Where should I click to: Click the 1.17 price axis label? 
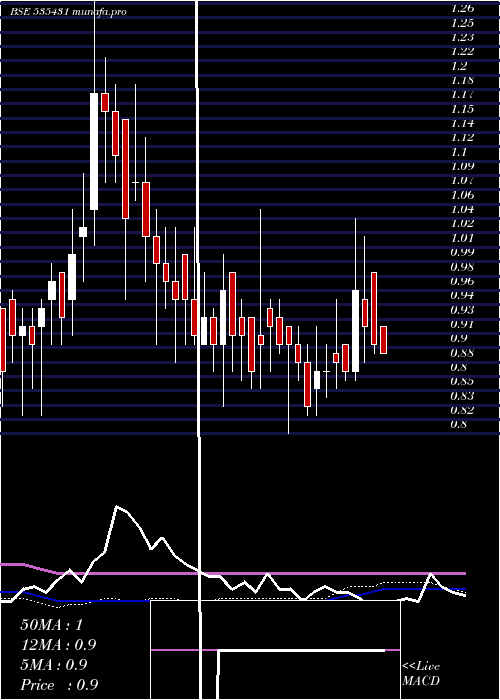462,95
